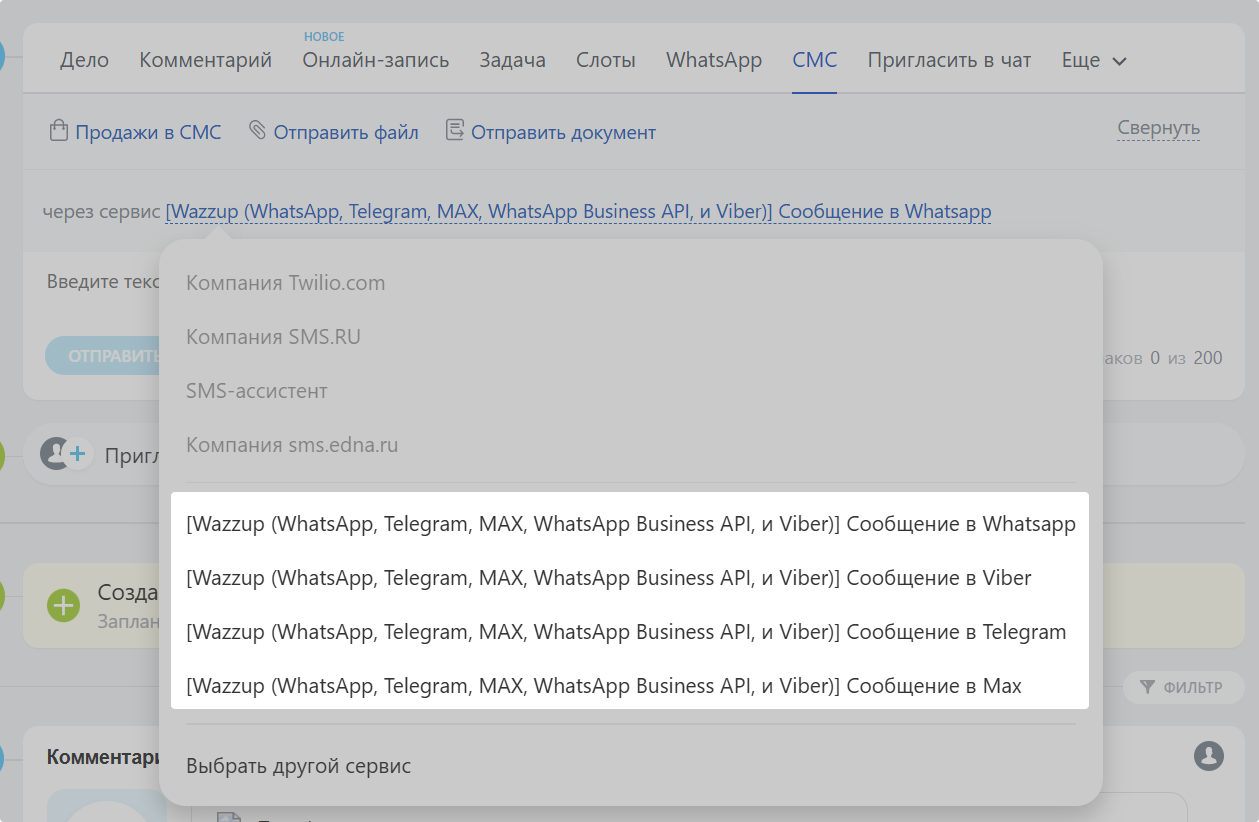Select Wazzup Сообщение в Telegram option
The image size is (1259, 822).
[626, 632]
